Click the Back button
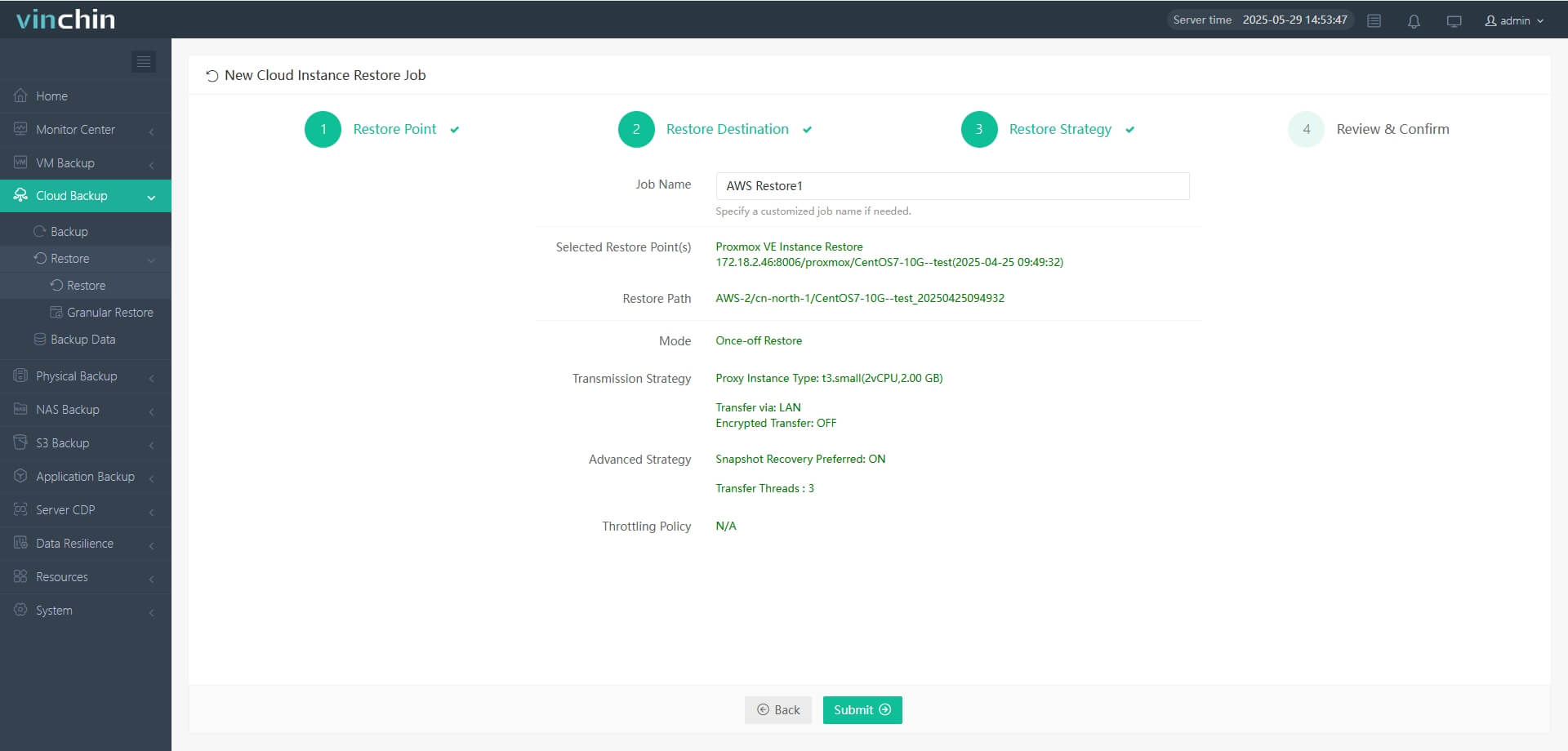 pos(778,709)
